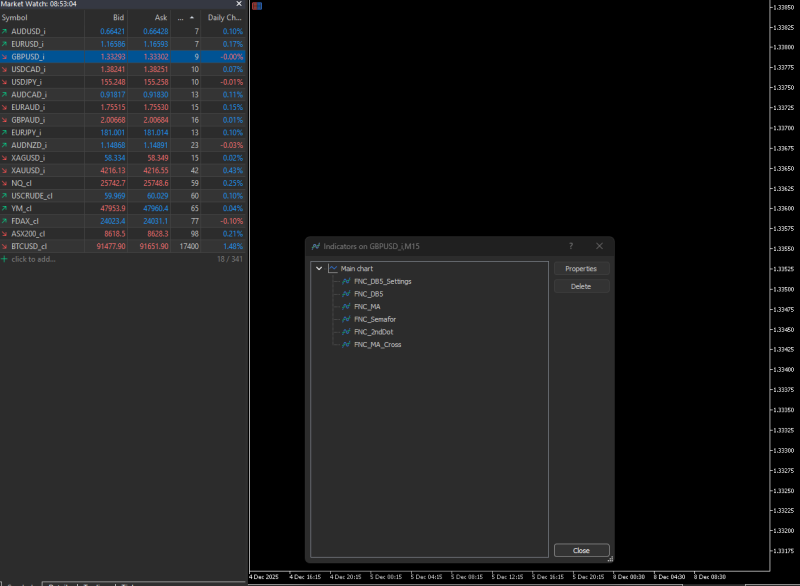Viewport: 800px width, 586px height.
Task: Click the chart-curve icon beside Main chart
Action: coord(332,269)
